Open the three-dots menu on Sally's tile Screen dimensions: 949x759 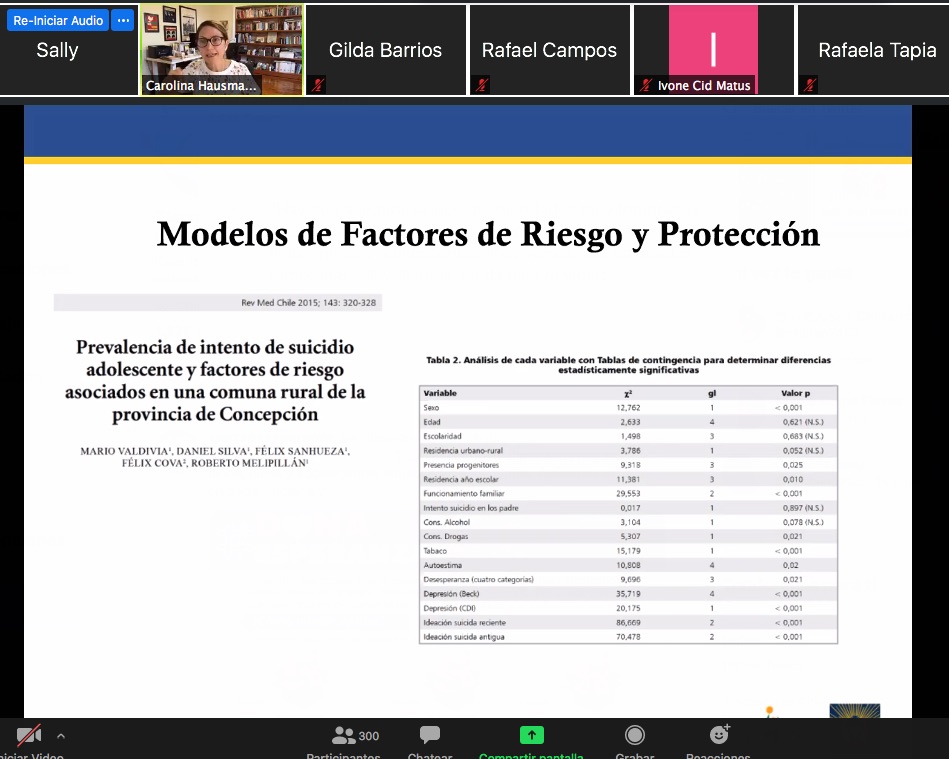click(x=123, y=21)
